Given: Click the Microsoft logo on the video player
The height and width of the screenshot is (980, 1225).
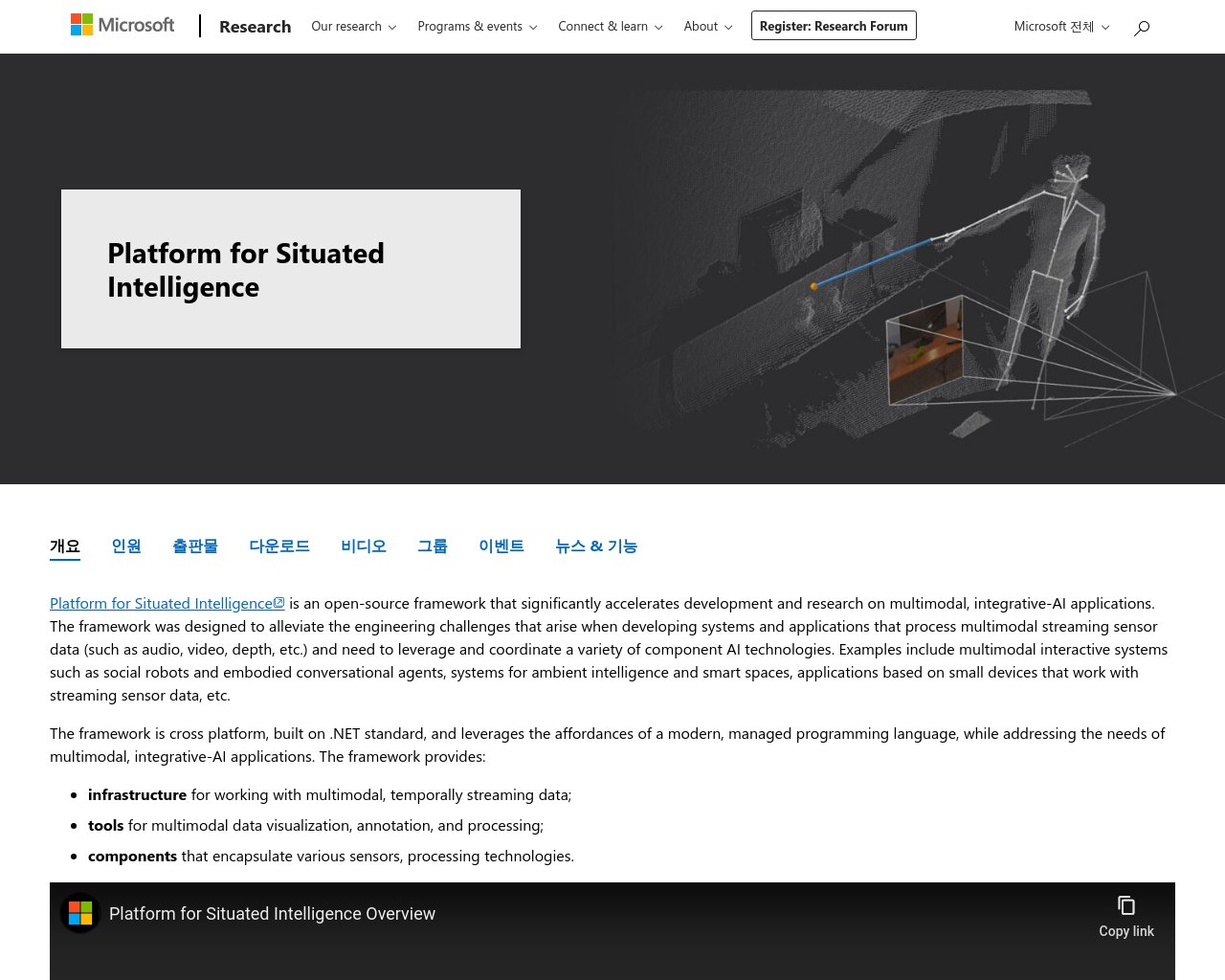Looking at the screenshot, I should click(80, 913).
